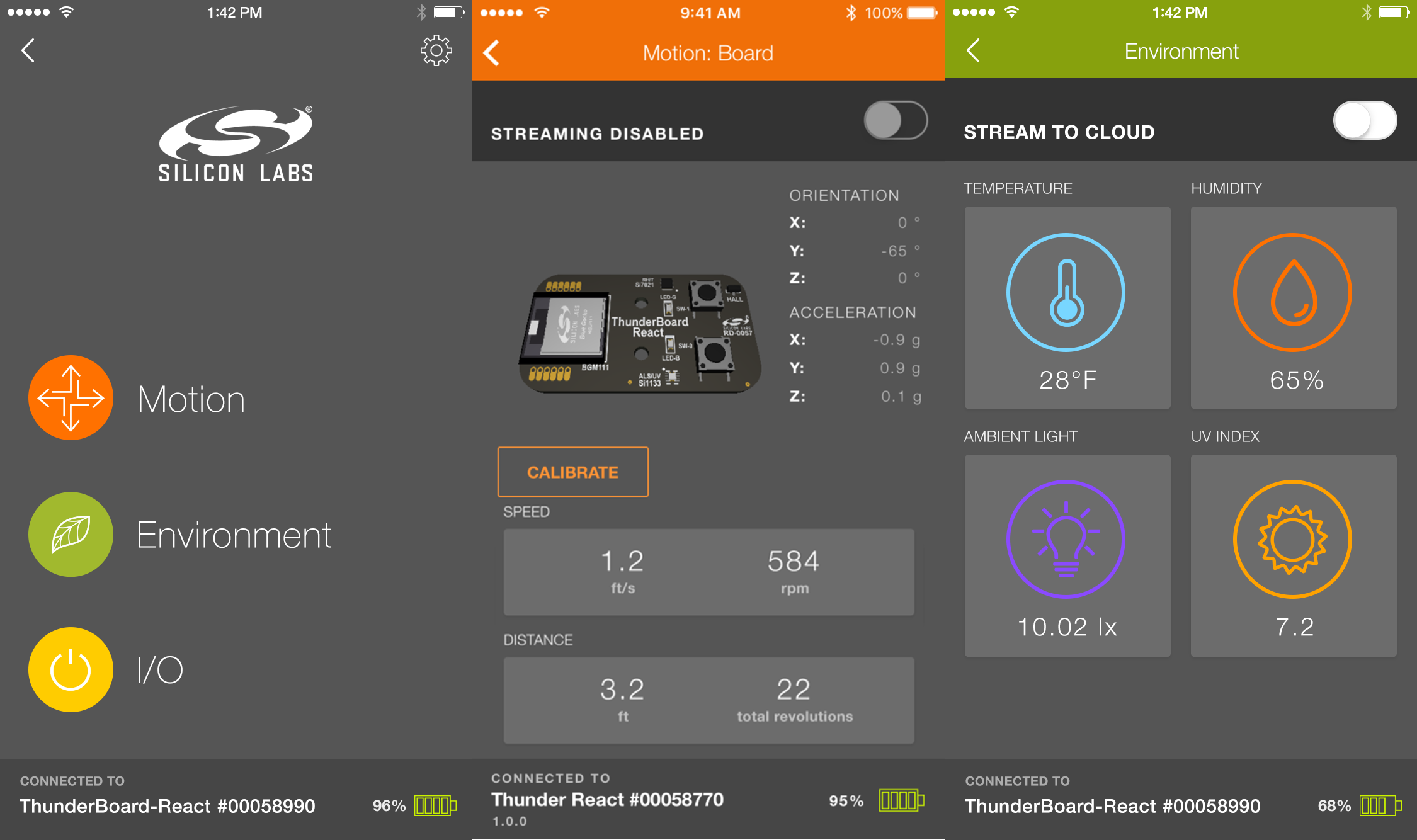
Task: Select the I/O menu label
Action: [160, 669]
